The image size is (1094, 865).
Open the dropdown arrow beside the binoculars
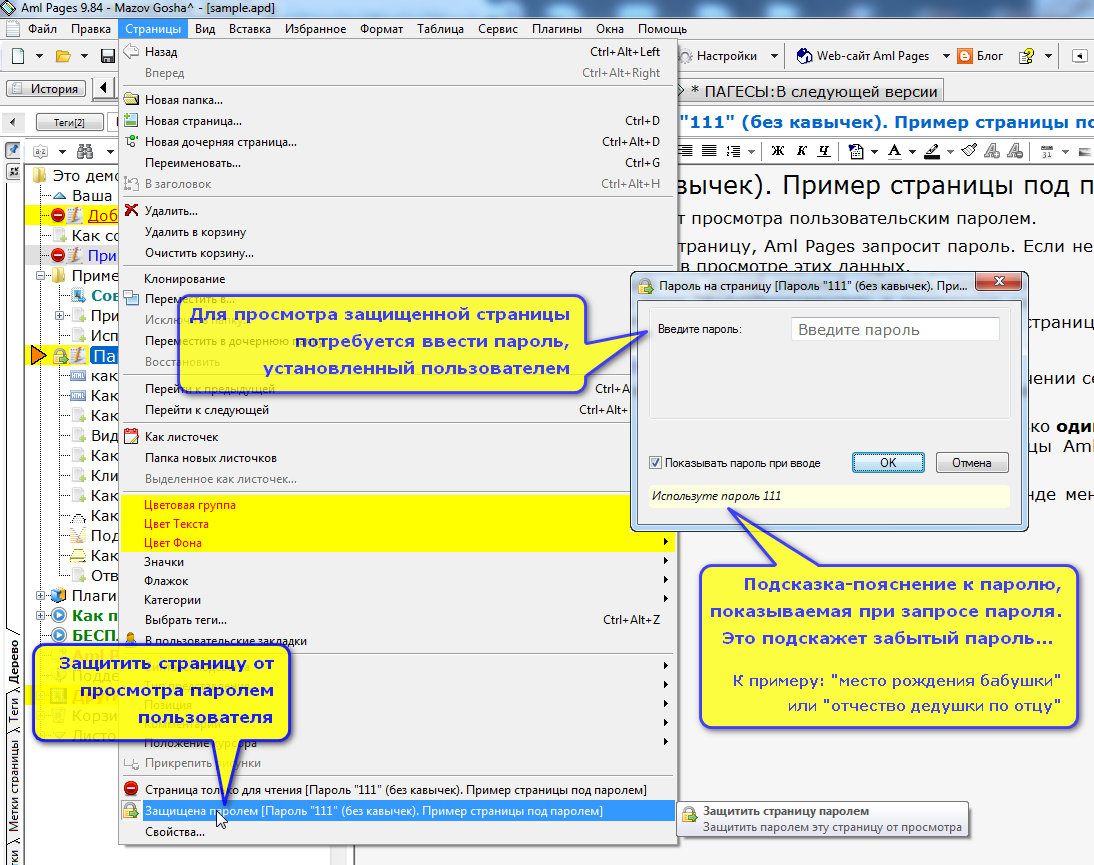coord(110,151)
